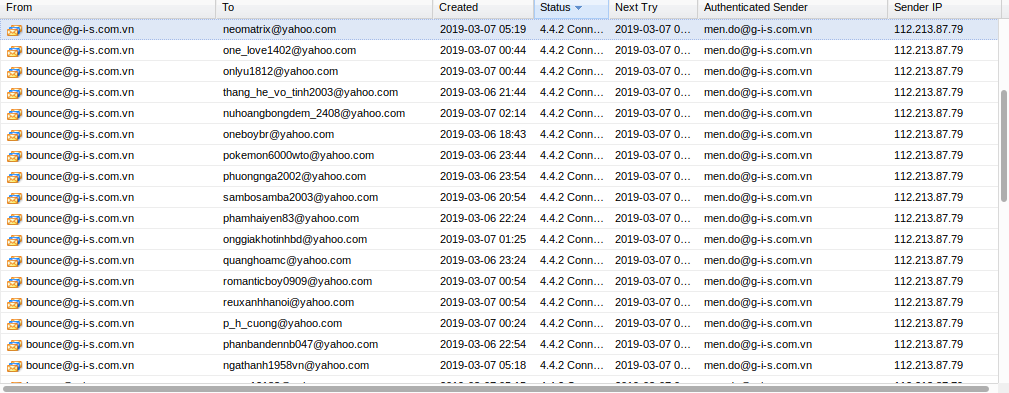Screen dimensions: 1009x393
Task: Click the mail icon in the thang_he_vo_tinh2003 row
Action: click(14, 93)
